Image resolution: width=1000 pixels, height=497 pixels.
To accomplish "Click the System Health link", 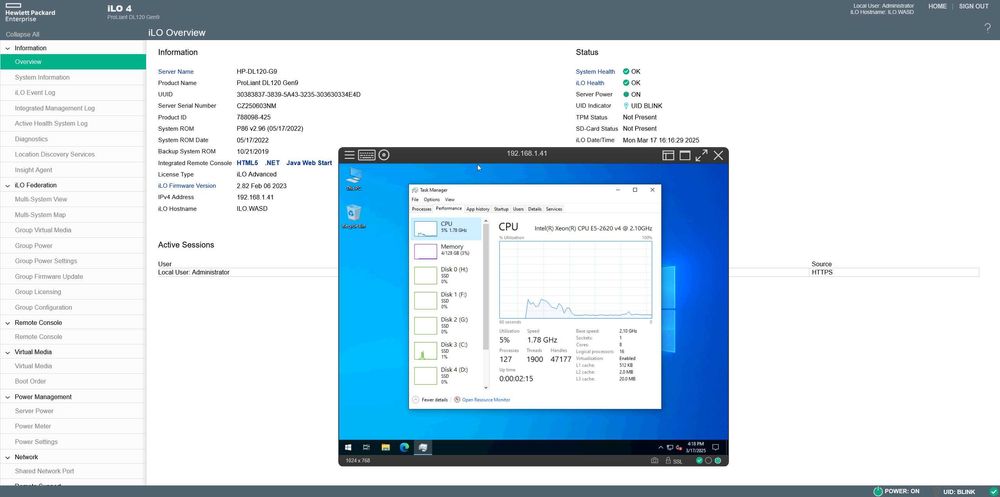I will click(596, 71).
